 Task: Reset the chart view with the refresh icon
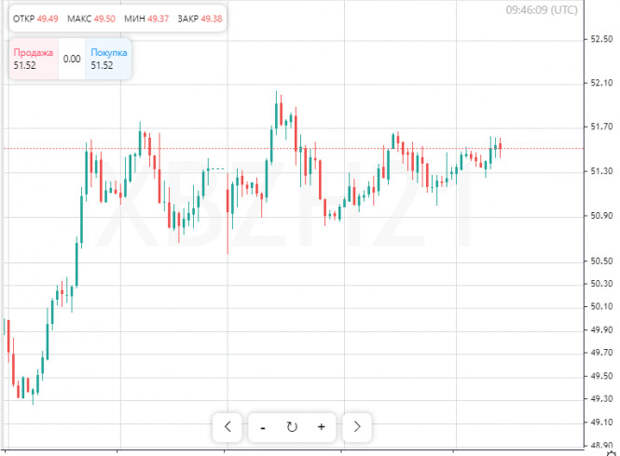pos(292,427)
